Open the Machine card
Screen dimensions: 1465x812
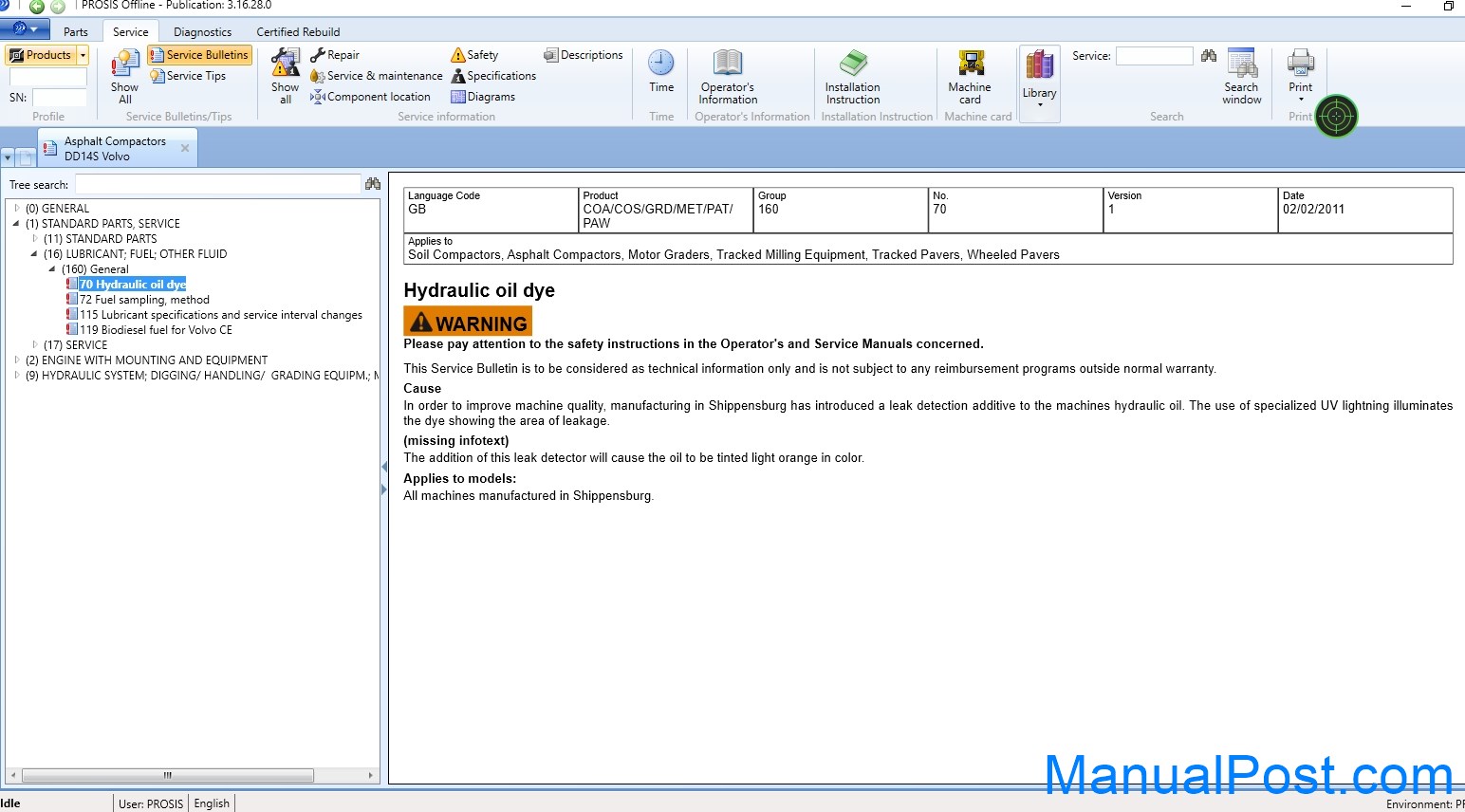pos(970,76)
